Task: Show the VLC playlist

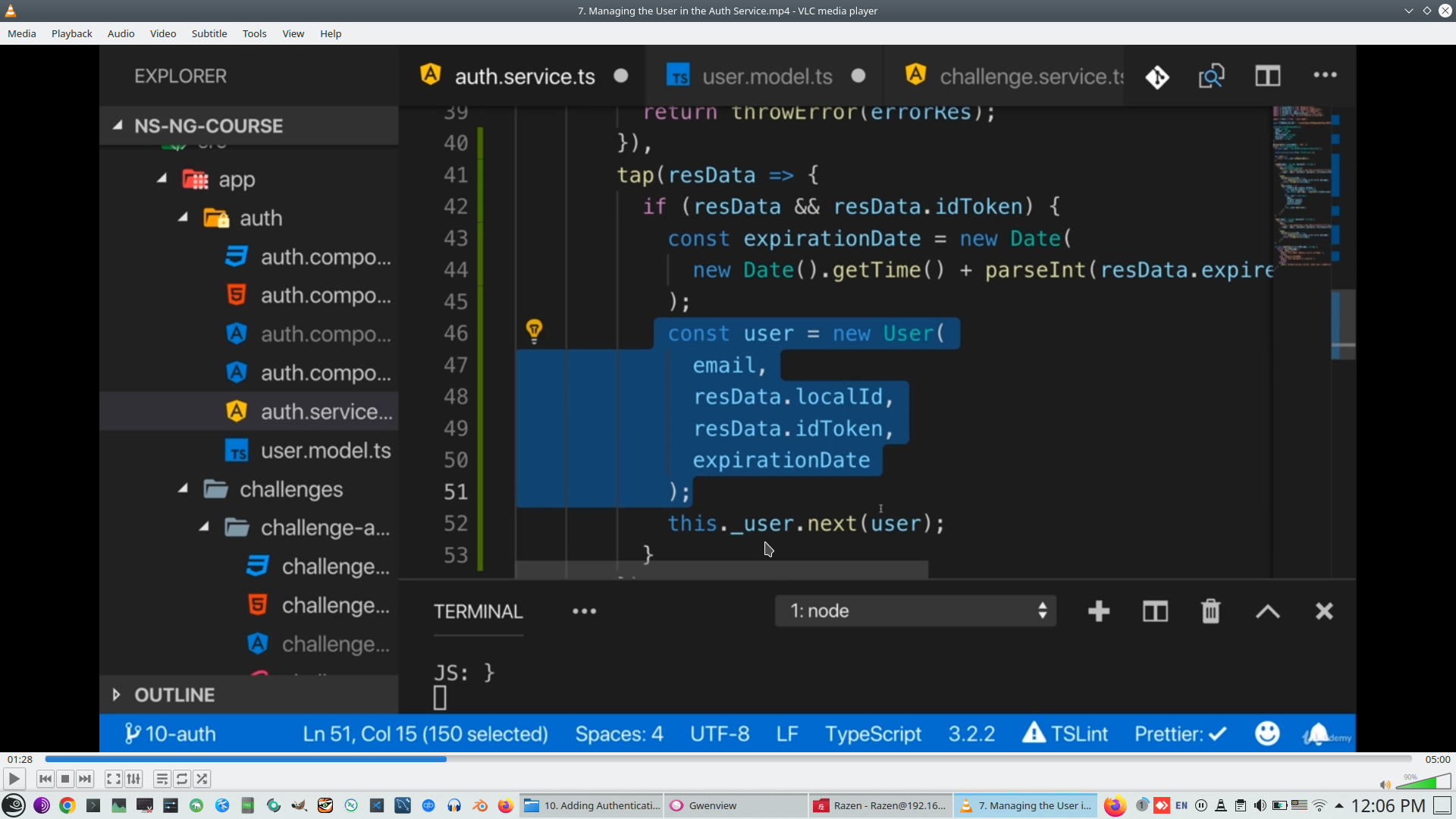Action: point(162,779)
